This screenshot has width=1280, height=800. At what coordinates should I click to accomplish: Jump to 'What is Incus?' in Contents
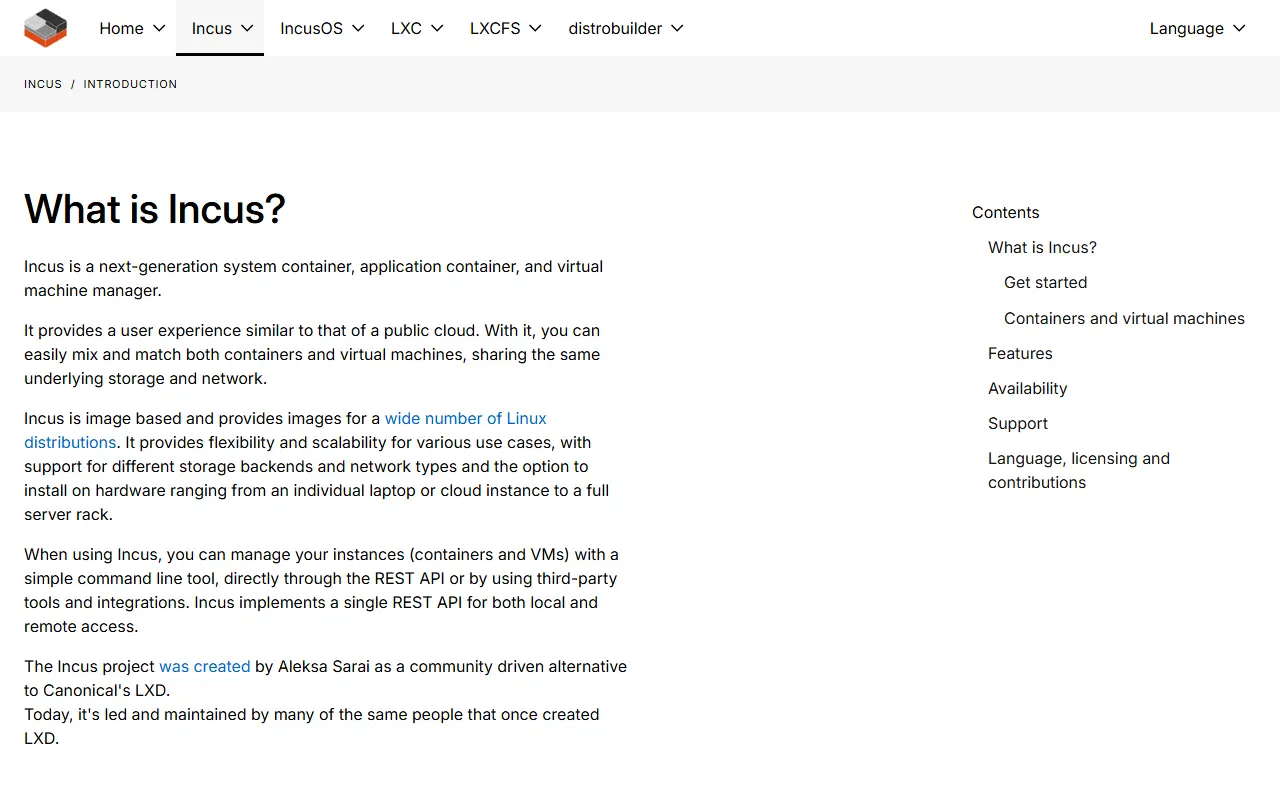pyautogui.click(x=1042, y=247)
